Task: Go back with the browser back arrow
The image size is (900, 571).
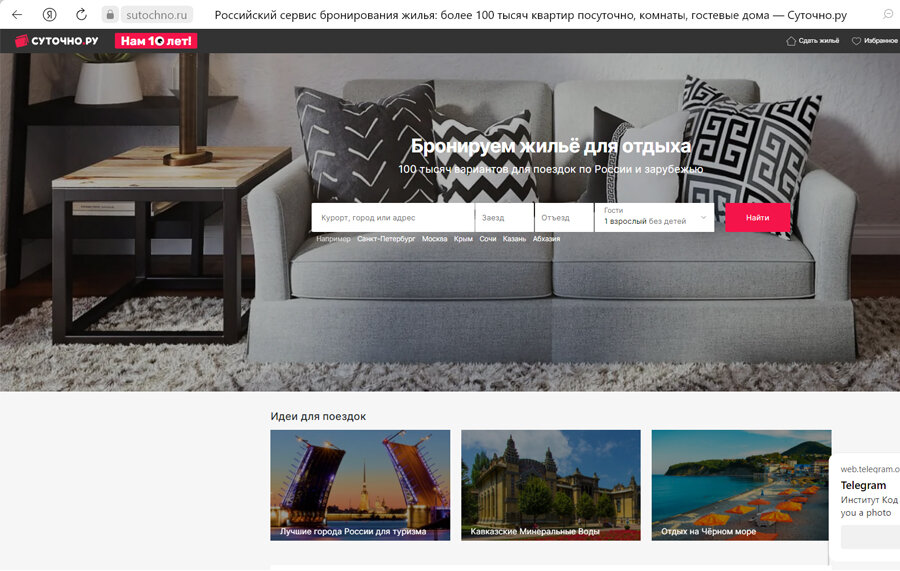Action: pyautogui.click(x=17, y=14)
